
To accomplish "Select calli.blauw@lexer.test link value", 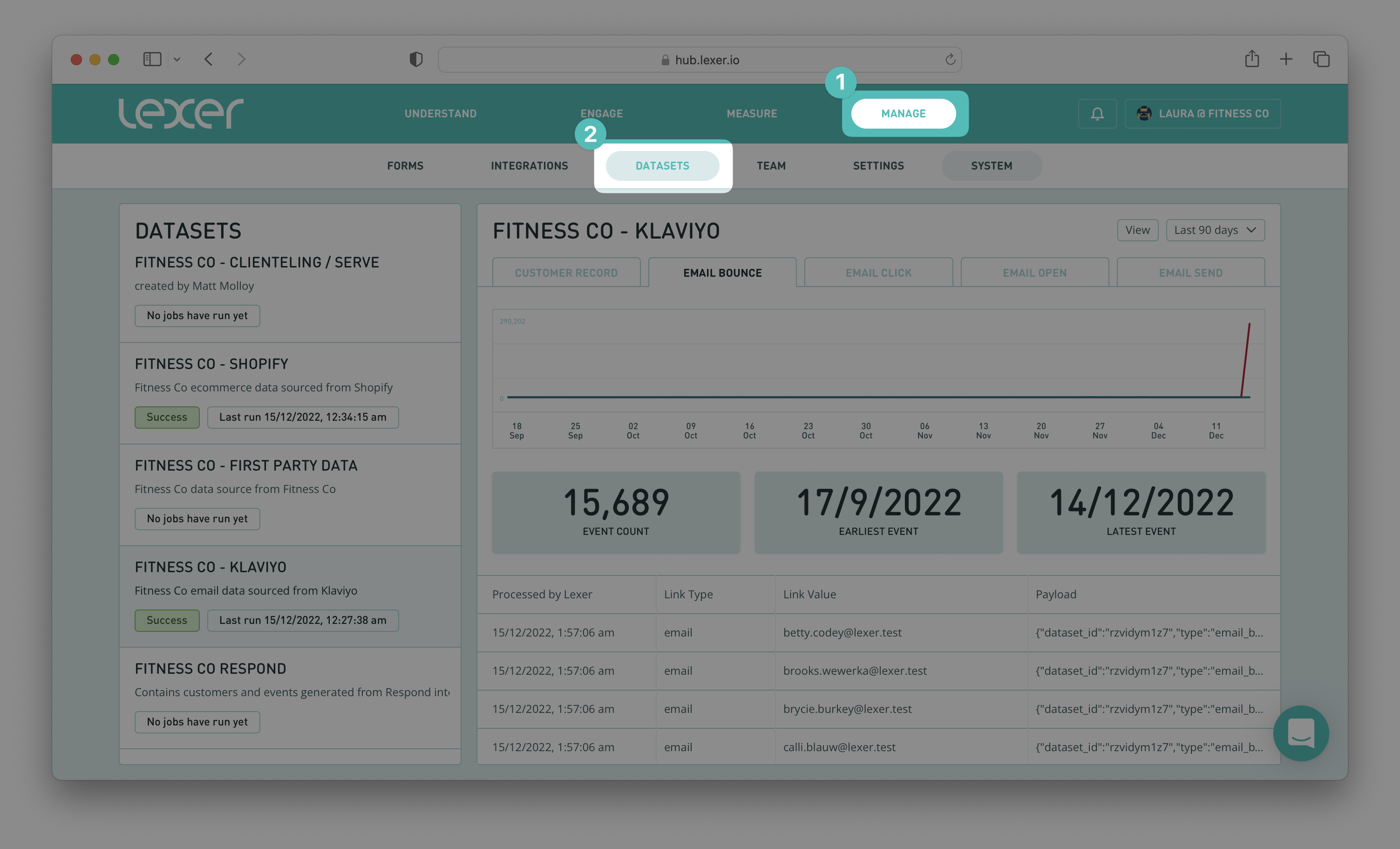I will (839, 747).
